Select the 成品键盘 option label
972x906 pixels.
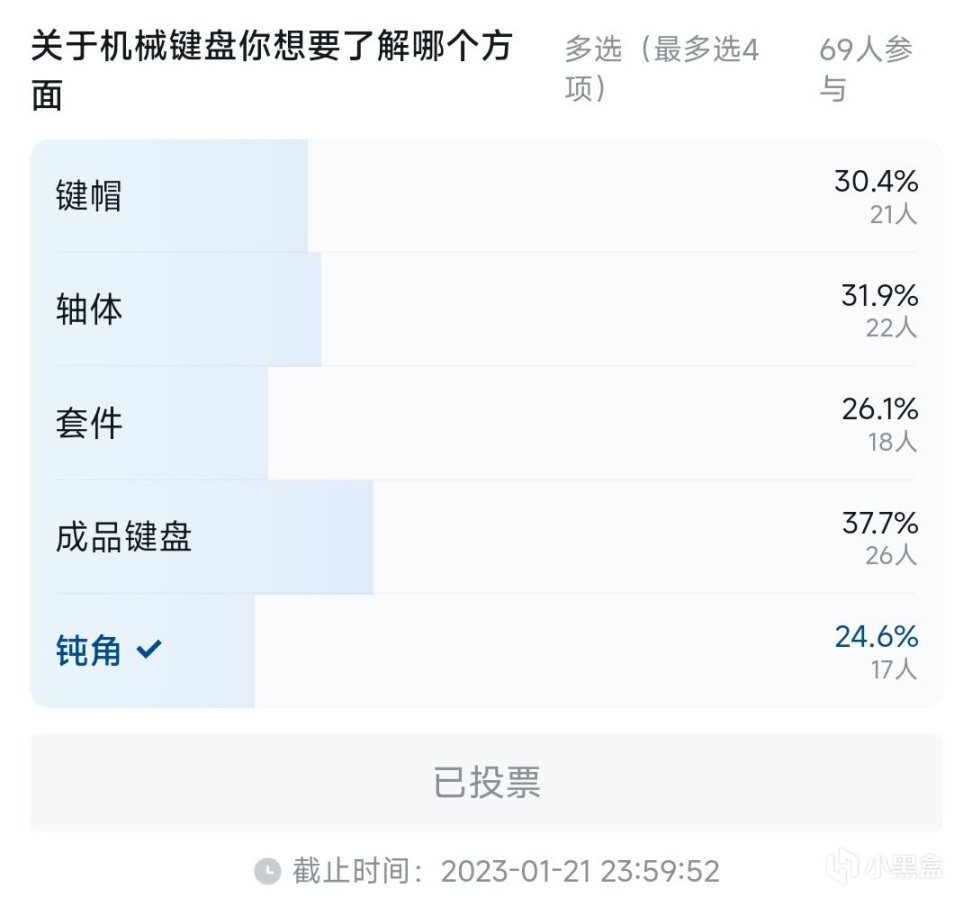click(x=123, y=538)
